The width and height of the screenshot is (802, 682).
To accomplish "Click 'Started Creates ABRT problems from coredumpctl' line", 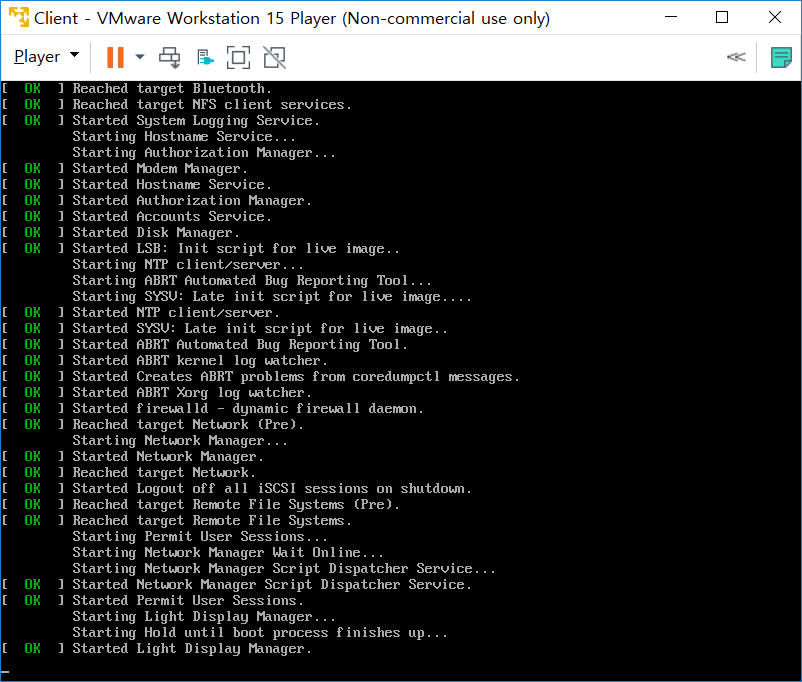I will coord(296,377).
